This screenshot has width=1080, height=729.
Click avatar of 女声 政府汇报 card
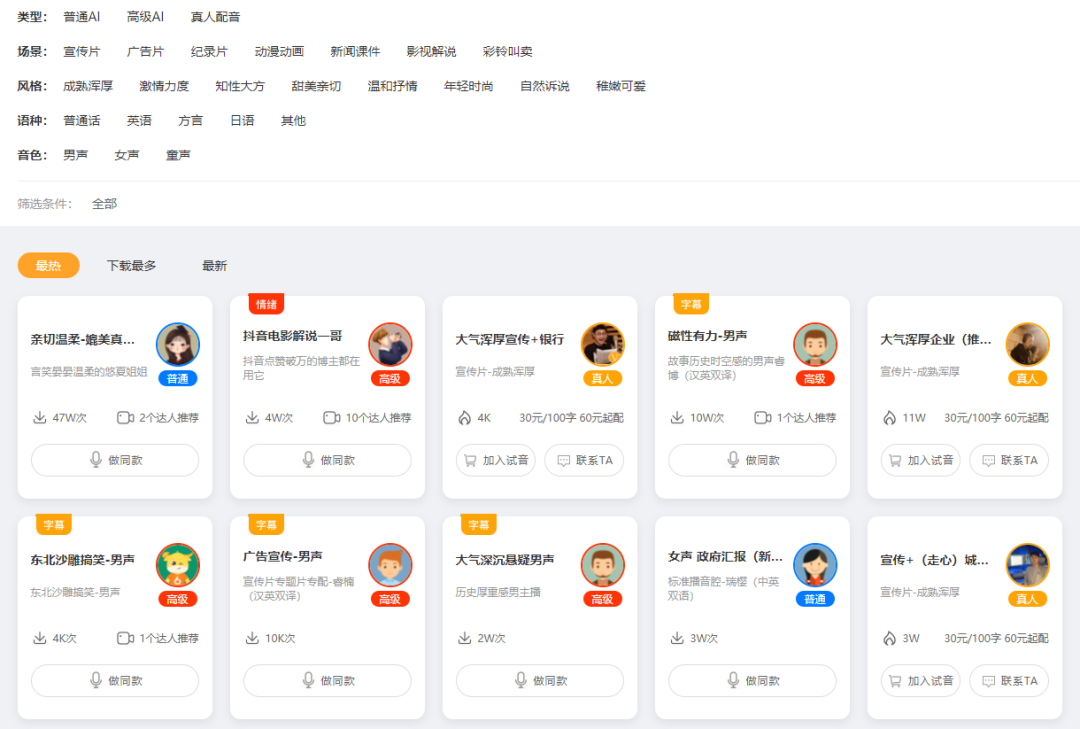click(815, 565)
